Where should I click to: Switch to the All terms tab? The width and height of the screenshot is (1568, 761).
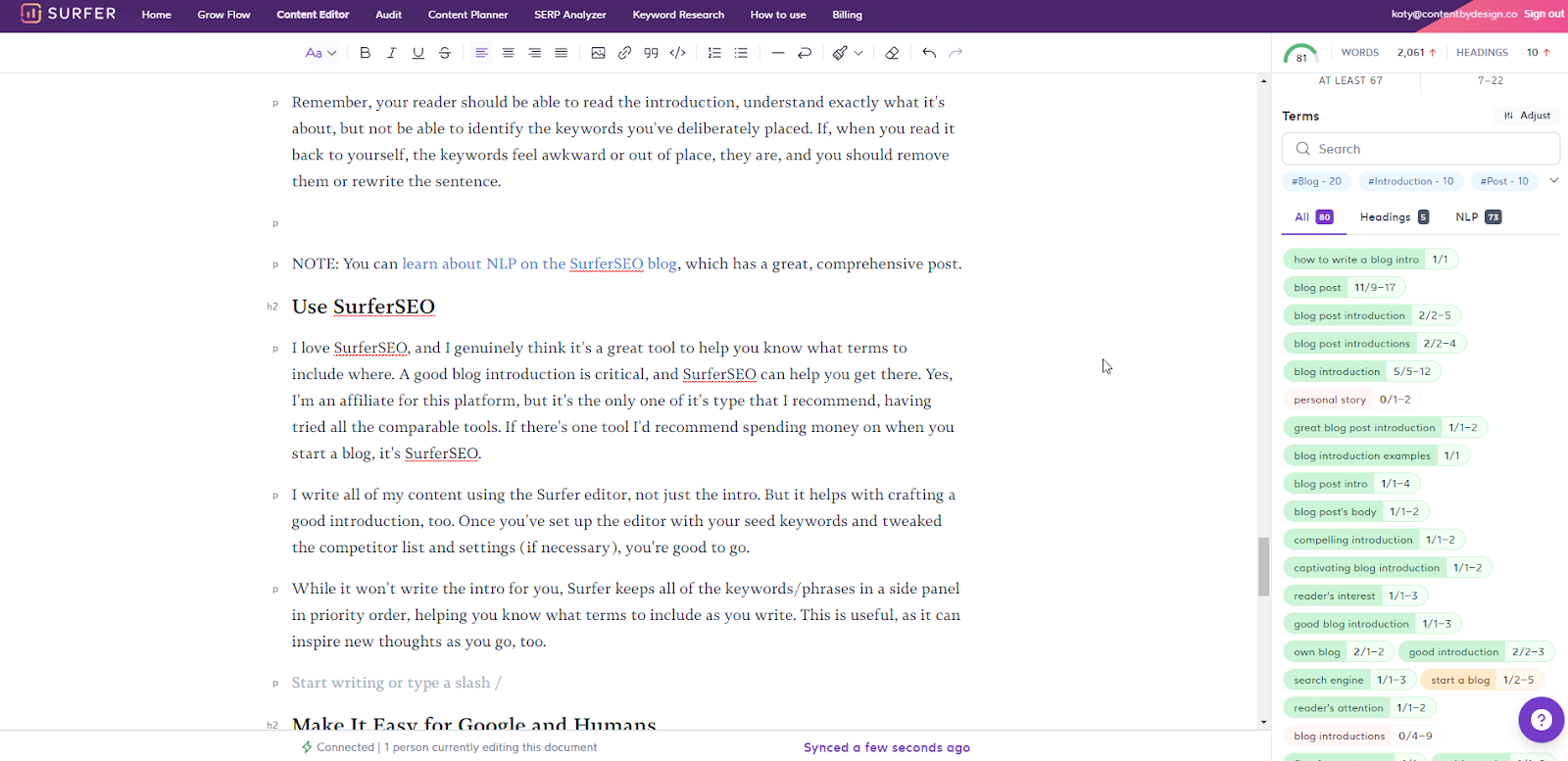[x=1313, y=217]
